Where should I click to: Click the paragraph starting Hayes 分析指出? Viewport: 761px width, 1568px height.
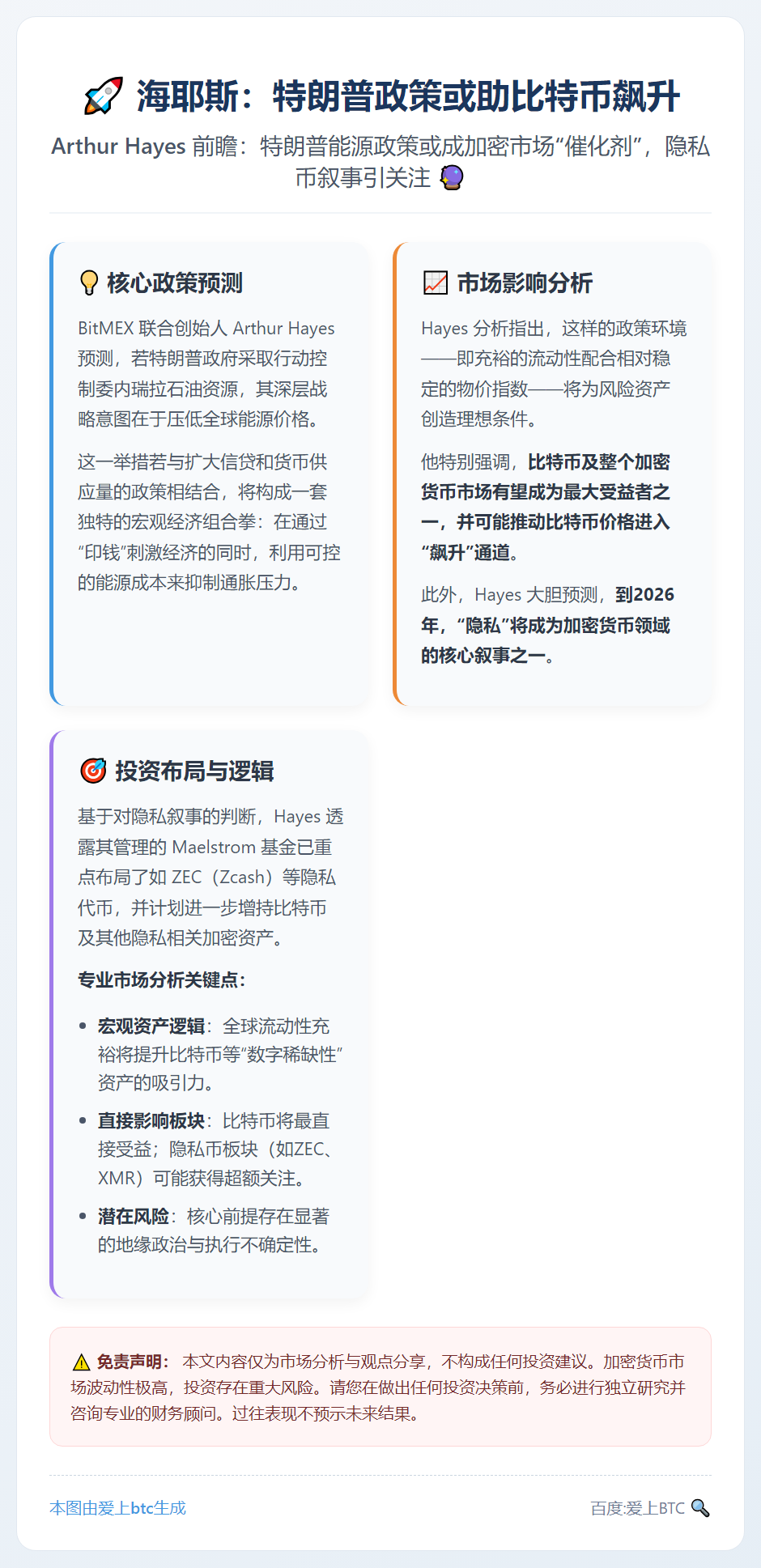(554, 374)
